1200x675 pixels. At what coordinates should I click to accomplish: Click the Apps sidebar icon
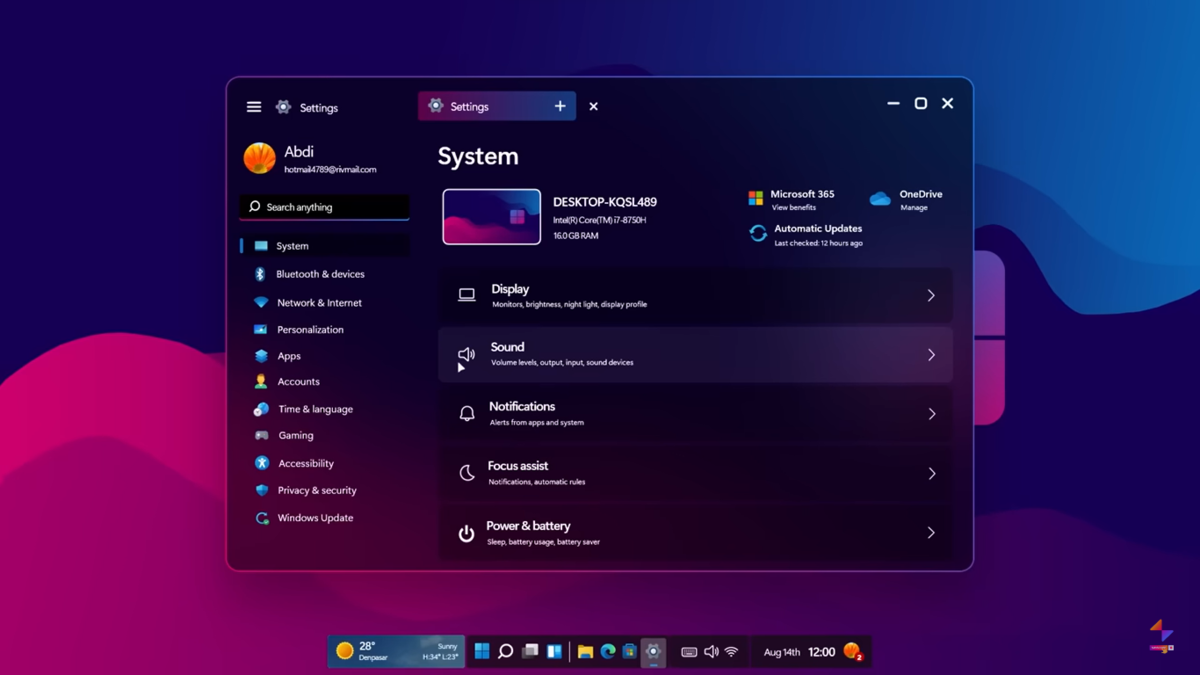coord(261,356)
